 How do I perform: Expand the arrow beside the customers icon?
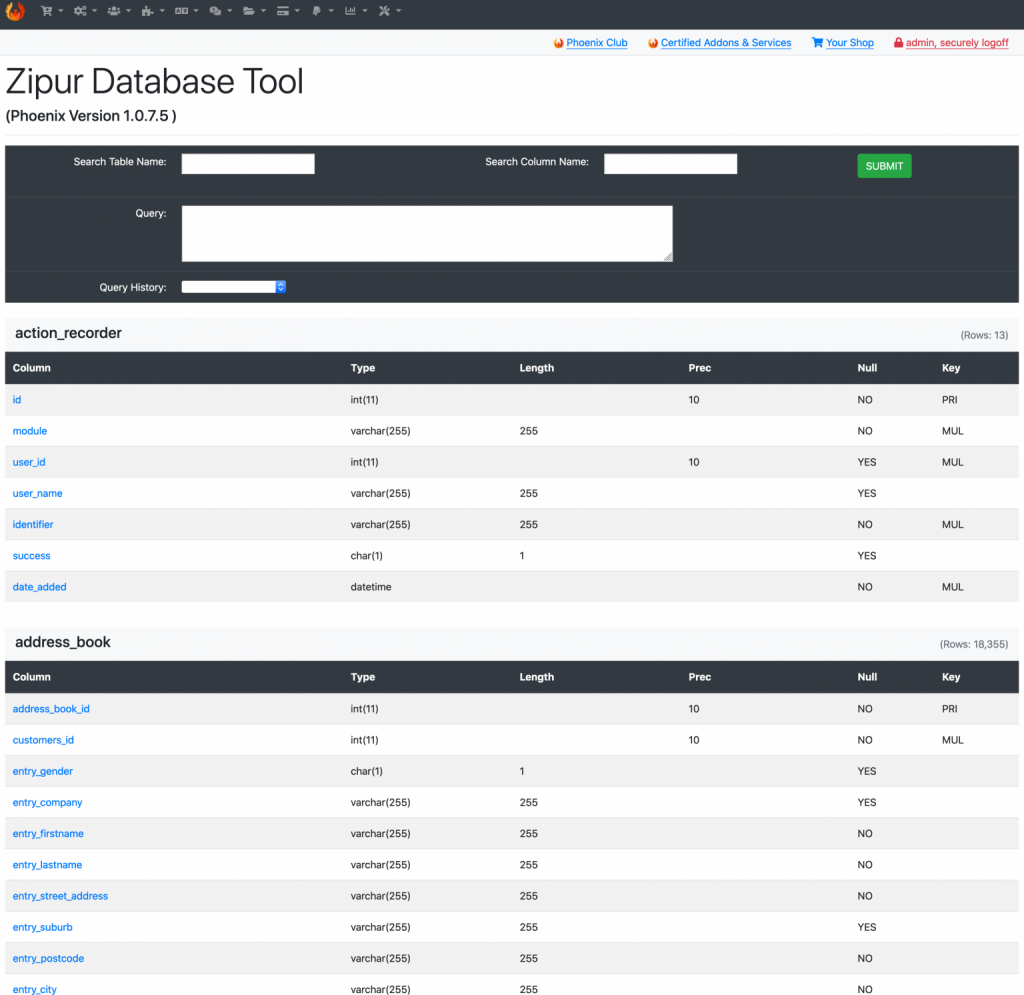(x=128, y=10)
